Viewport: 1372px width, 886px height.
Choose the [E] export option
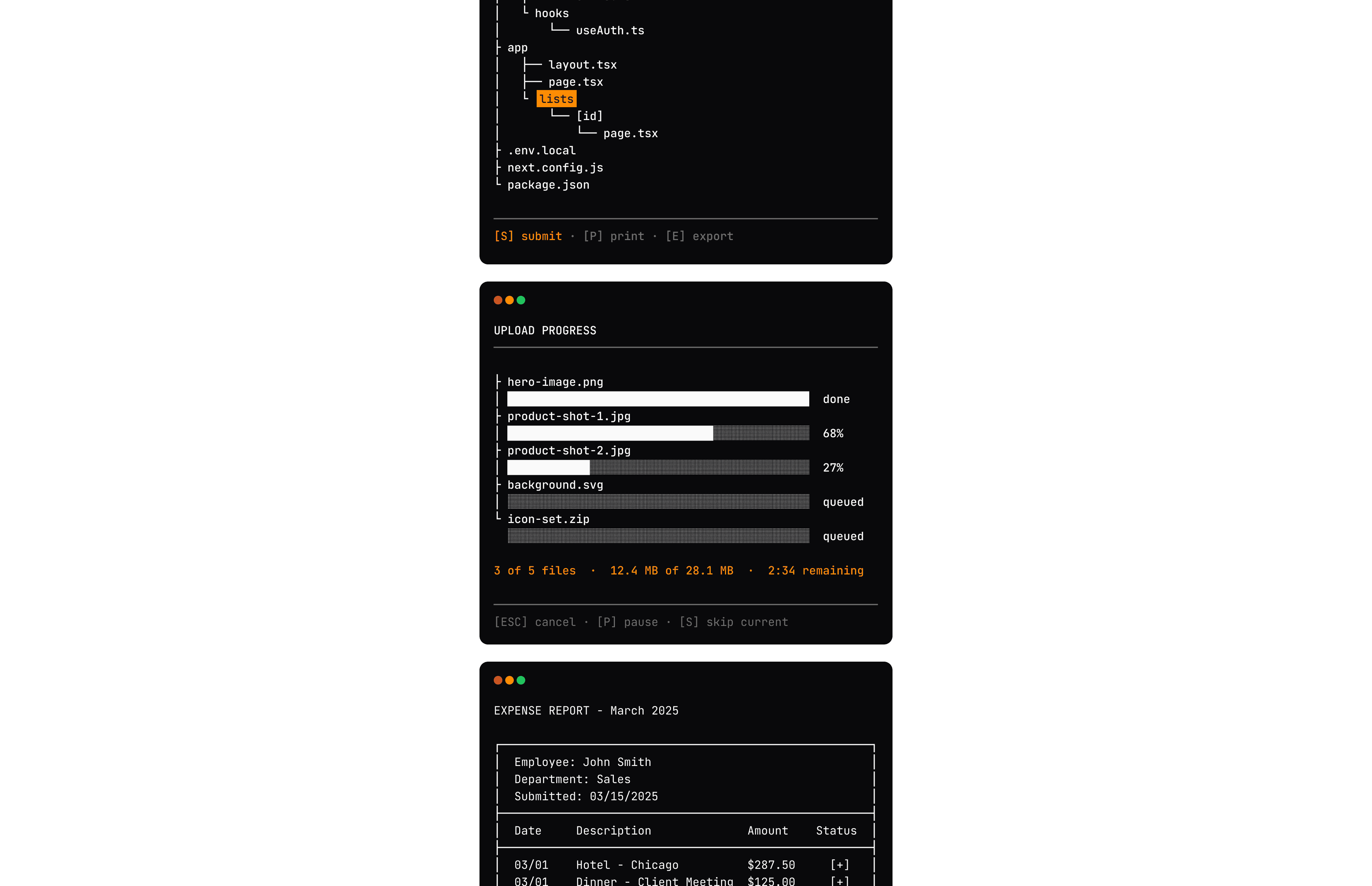(699, 237)
